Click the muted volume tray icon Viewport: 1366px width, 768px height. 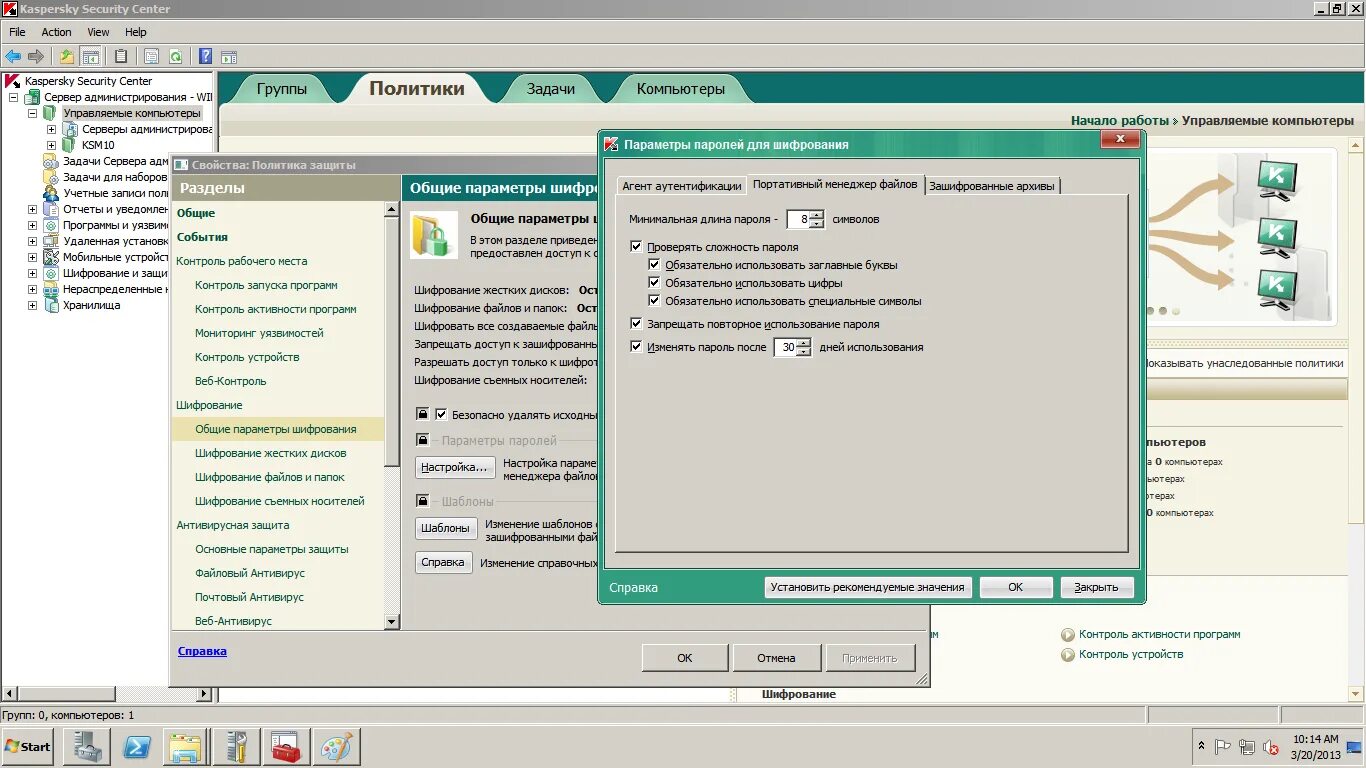[x=1271, y=747]
